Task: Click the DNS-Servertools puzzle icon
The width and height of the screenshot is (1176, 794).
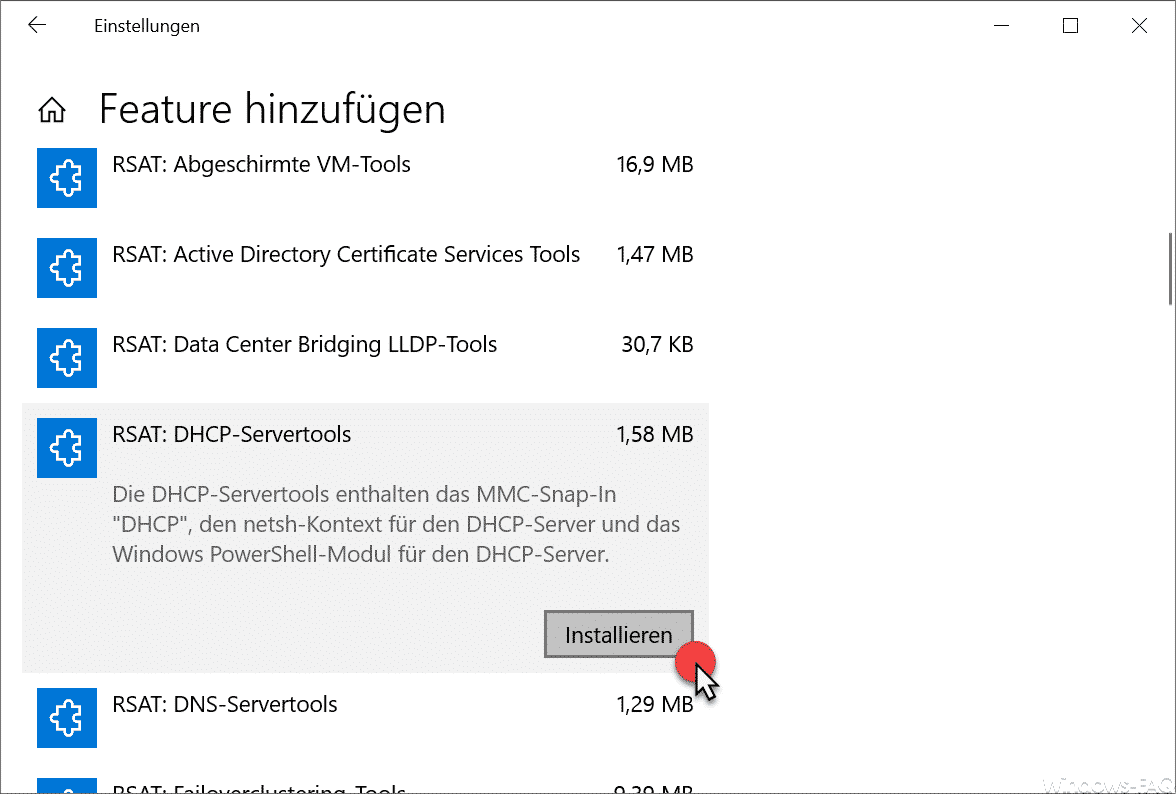Action: pos(67,718)
